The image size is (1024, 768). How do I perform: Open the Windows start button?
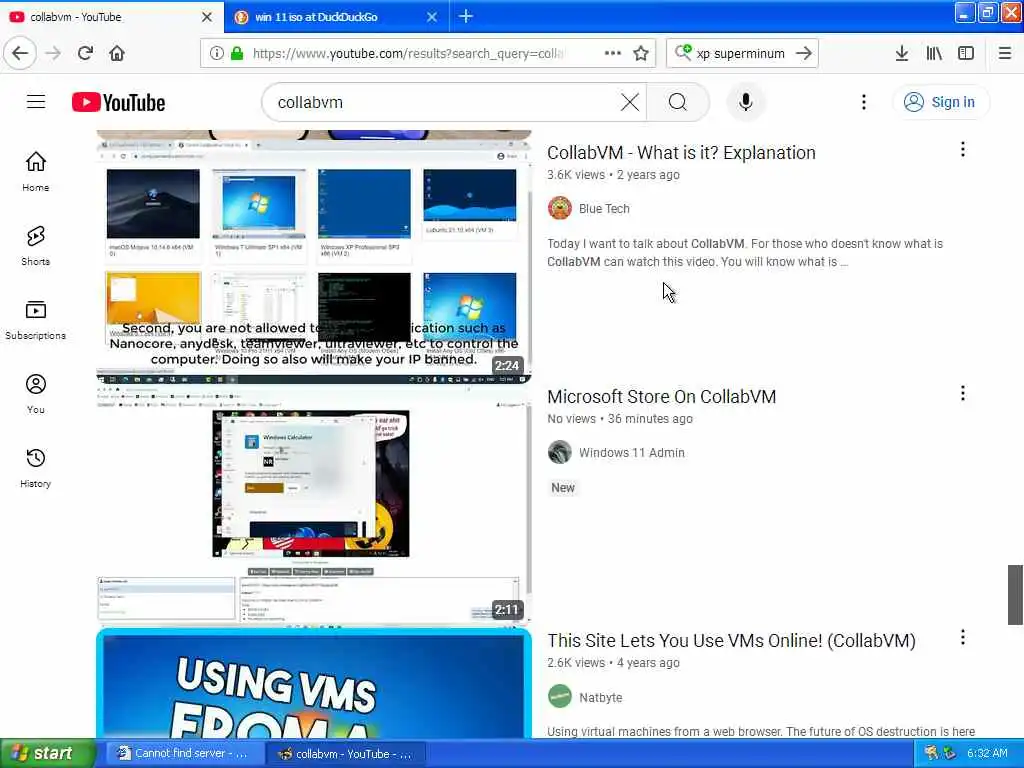coord(47,754)
